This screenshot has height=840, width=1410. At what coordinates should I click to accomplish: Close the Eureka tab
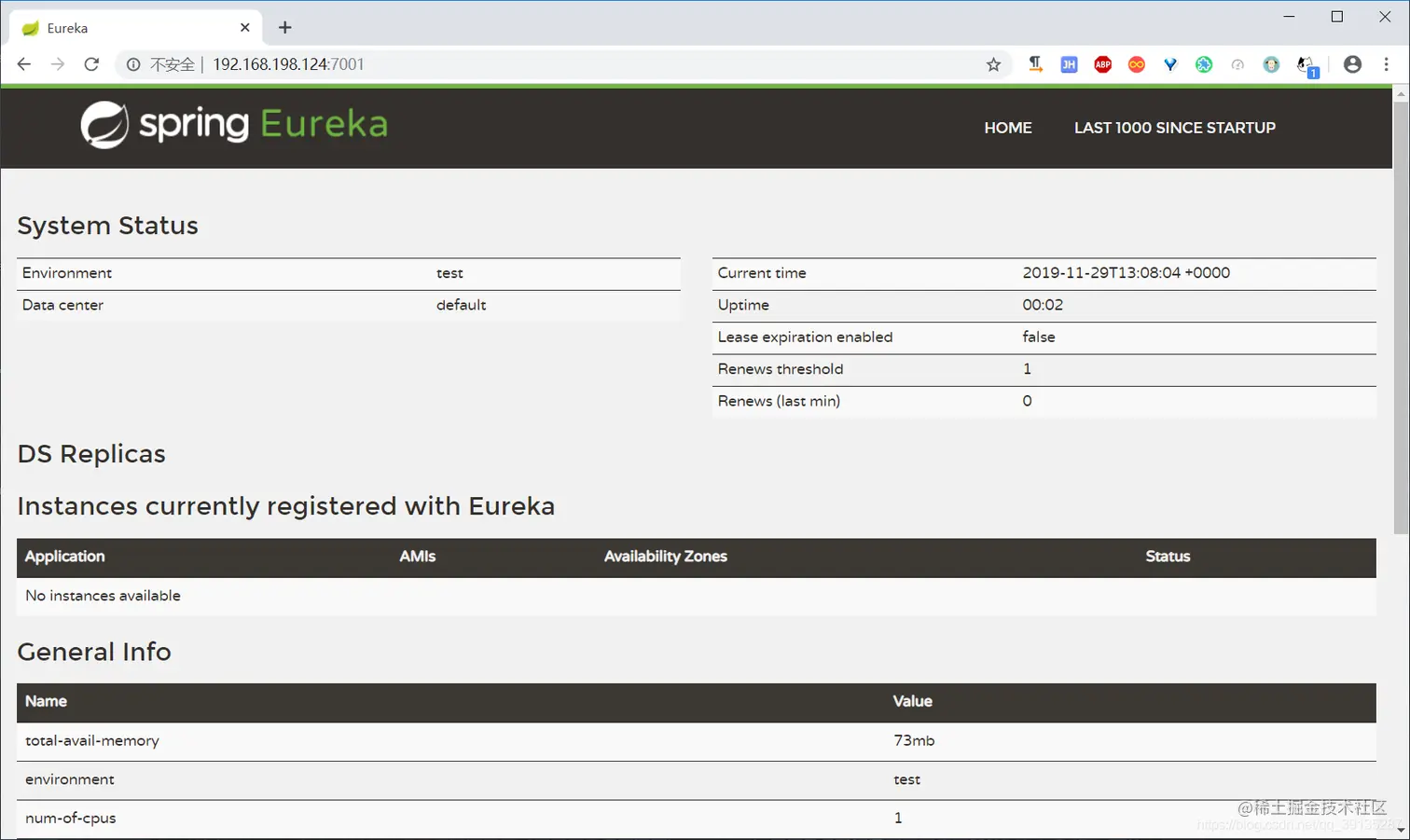click(x=245, y=28)
